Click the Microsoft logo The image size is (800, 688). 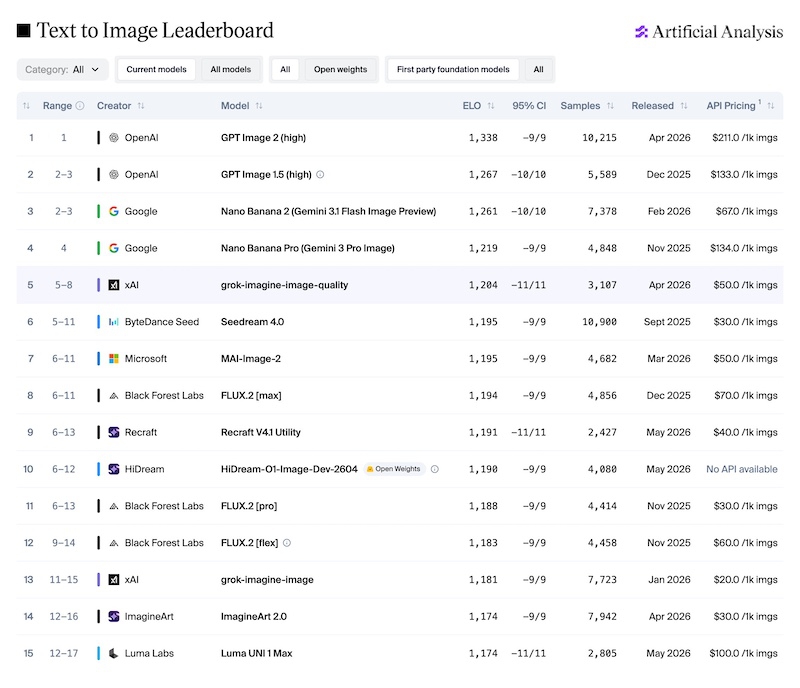114,359
